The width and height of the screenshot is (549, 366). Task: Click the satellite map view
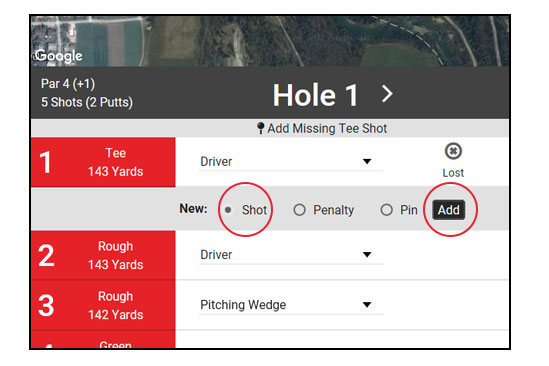click(270, 41)
